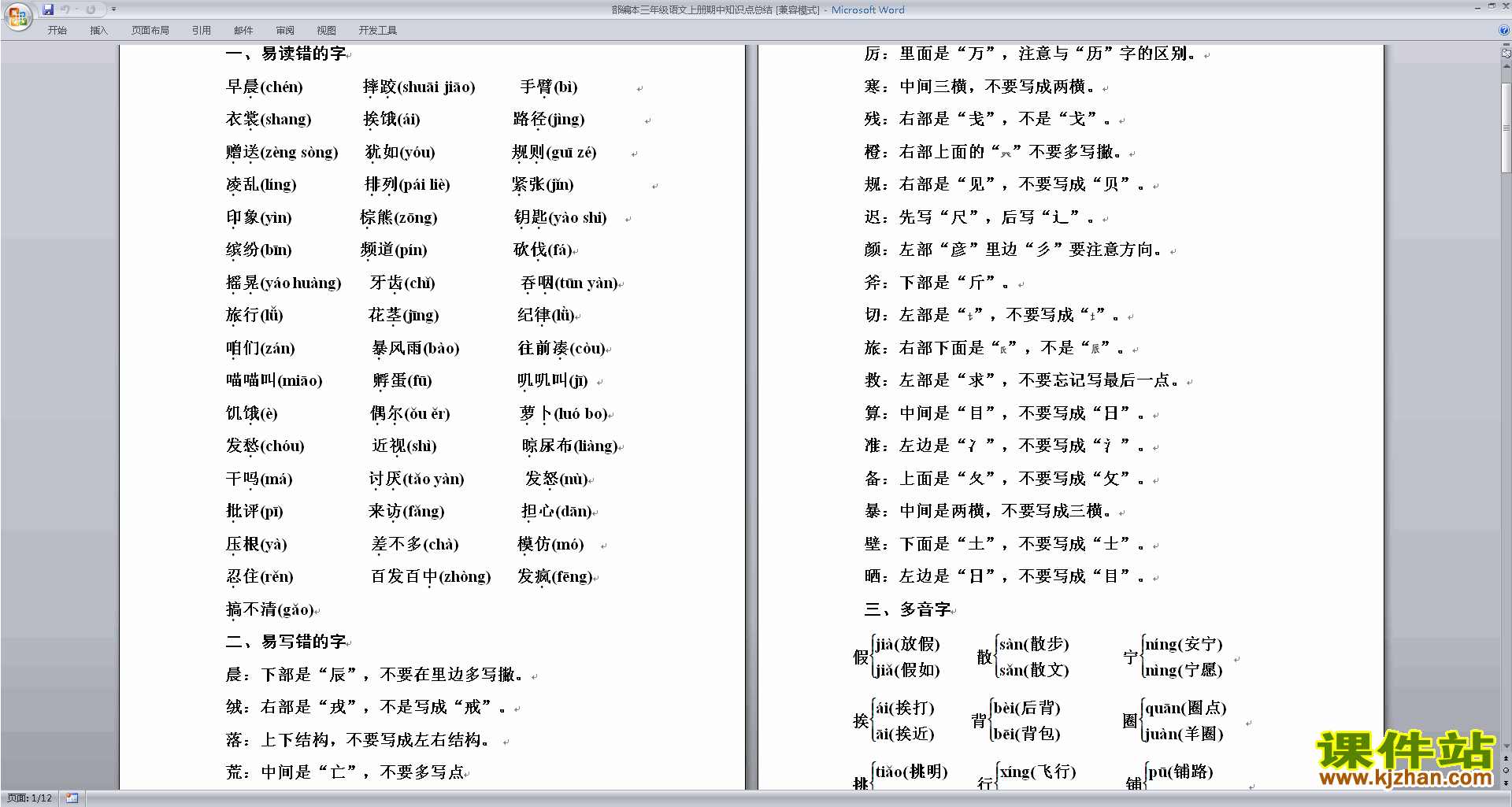Click the line starting with 寒：中间三横
The image size is (1512, 807).
tap(980, 87)
